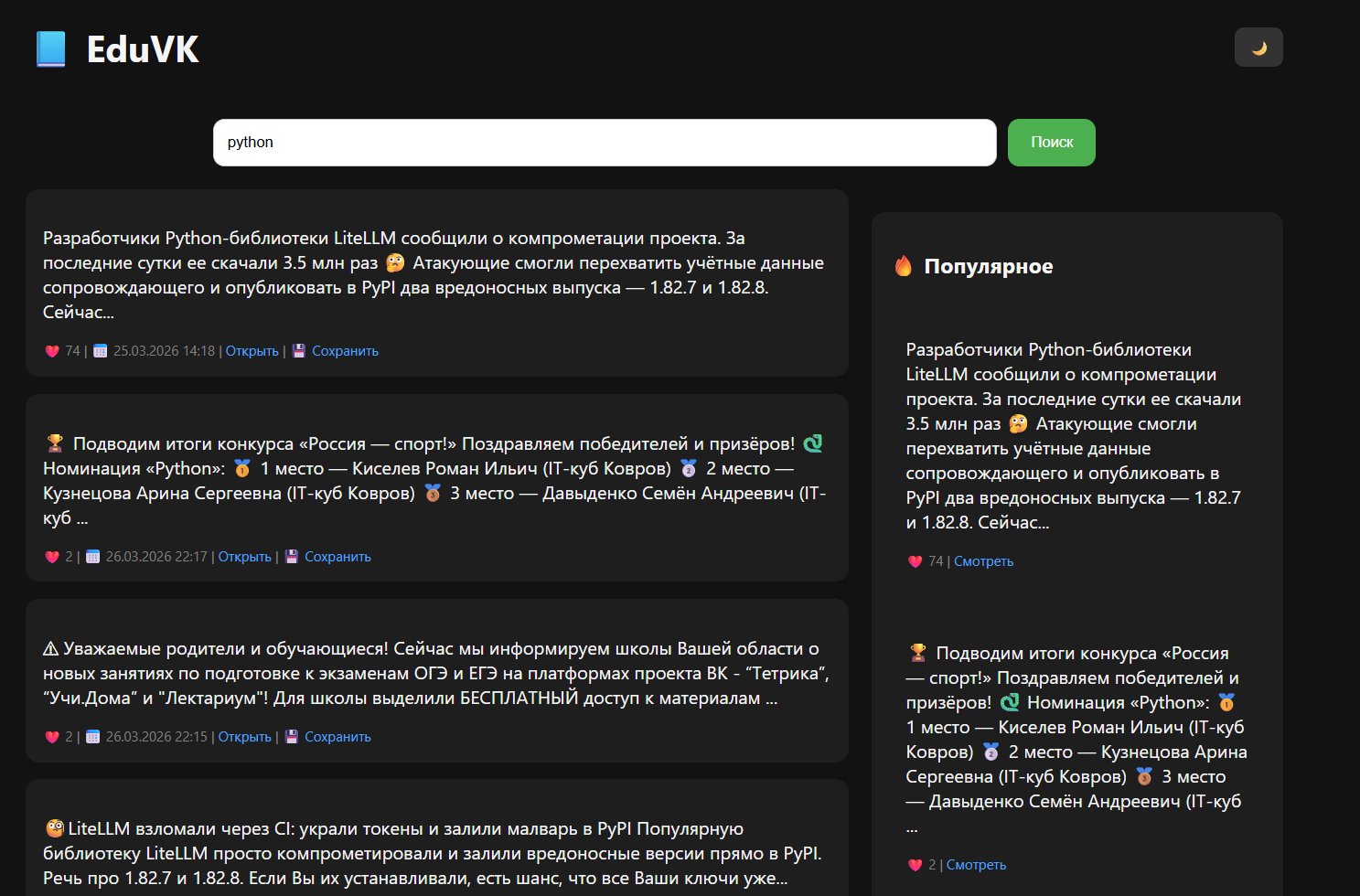
Task: Click the EduVK site title
Action: coord(143,49)
